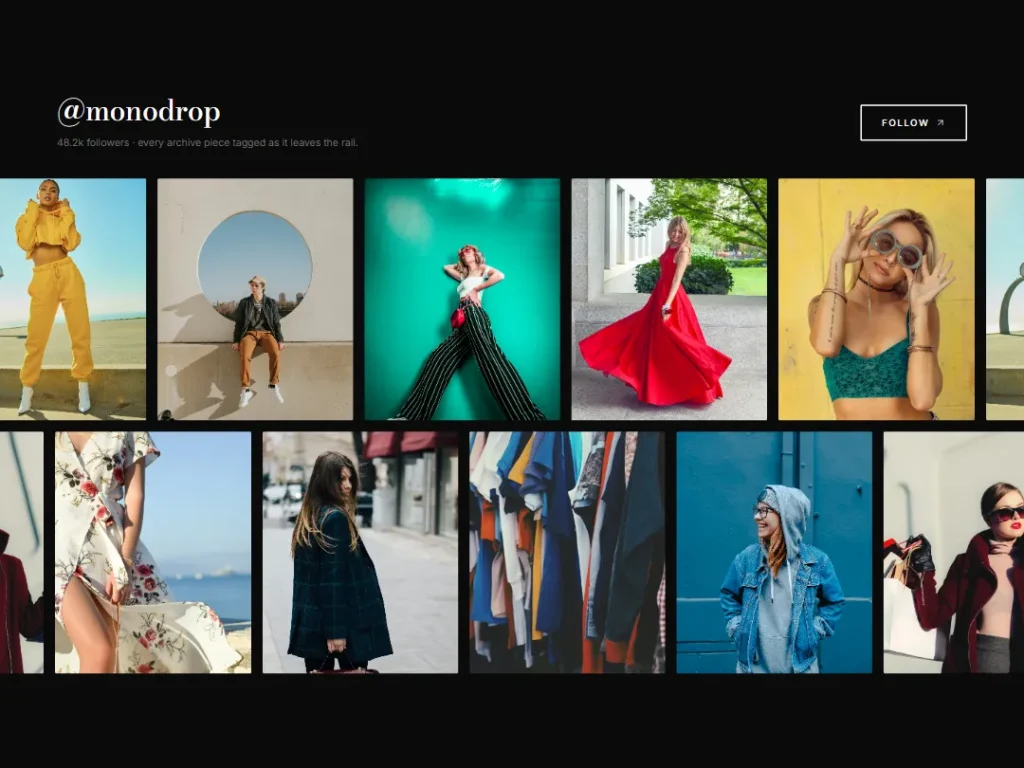Open the yellow wall round sunglasses photo
Screen dimensions: 1024x768
click(x=876, y=299)
